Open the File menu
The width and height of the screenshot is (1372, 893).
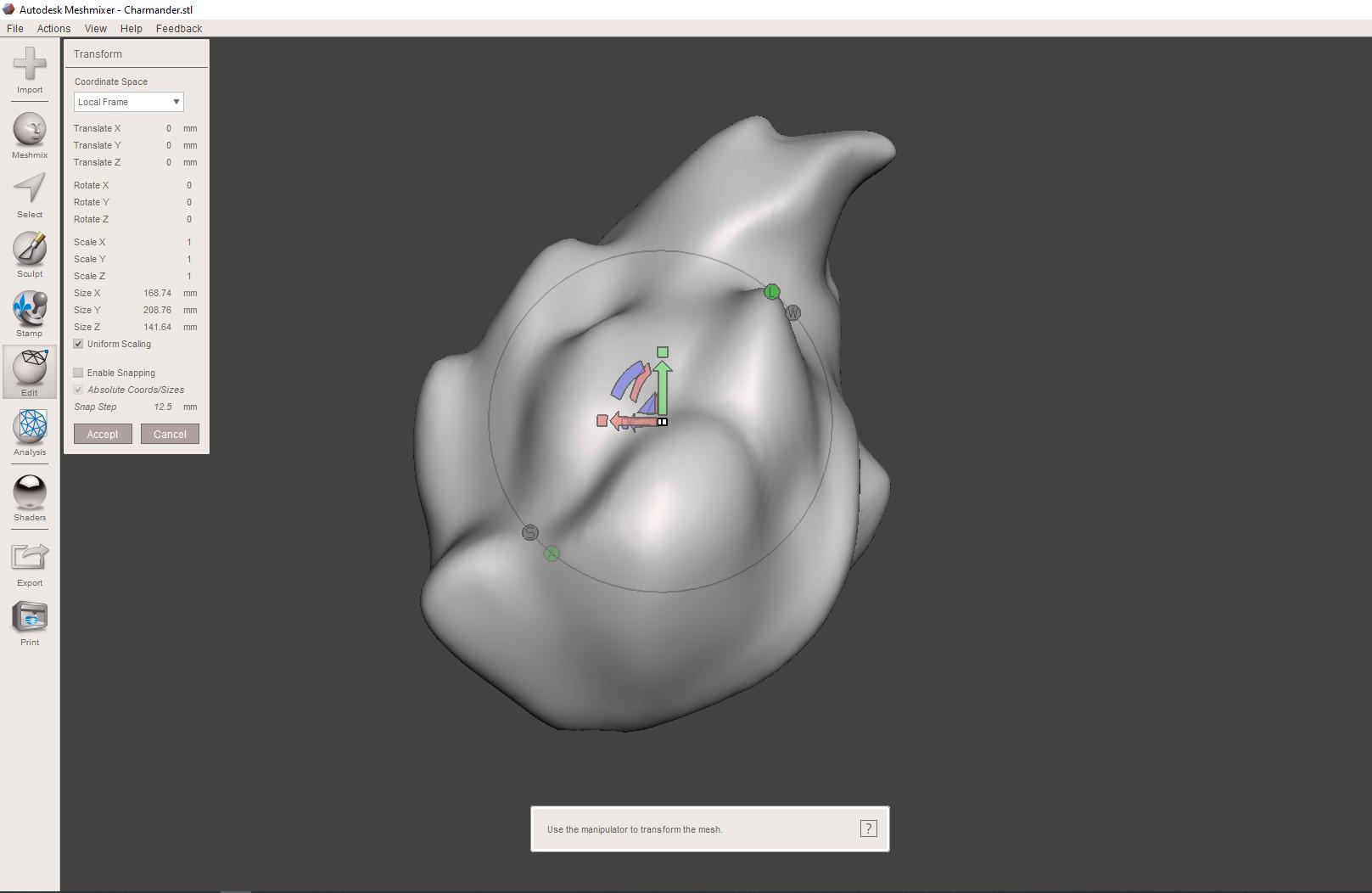pyautogui.click(x=15, y=28)
